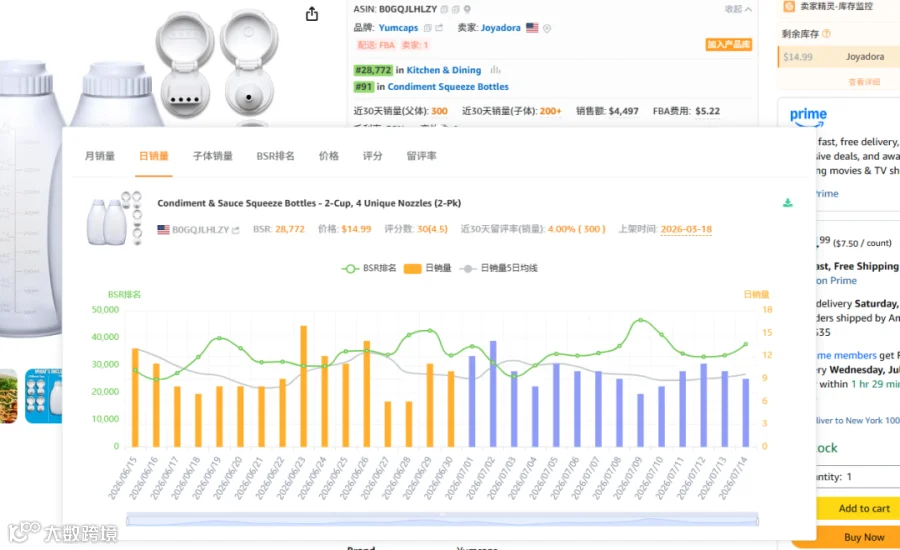The image size is (900, 550).
Task: Click 查看详细 link in inventory panel
Action: click(864, 82)
